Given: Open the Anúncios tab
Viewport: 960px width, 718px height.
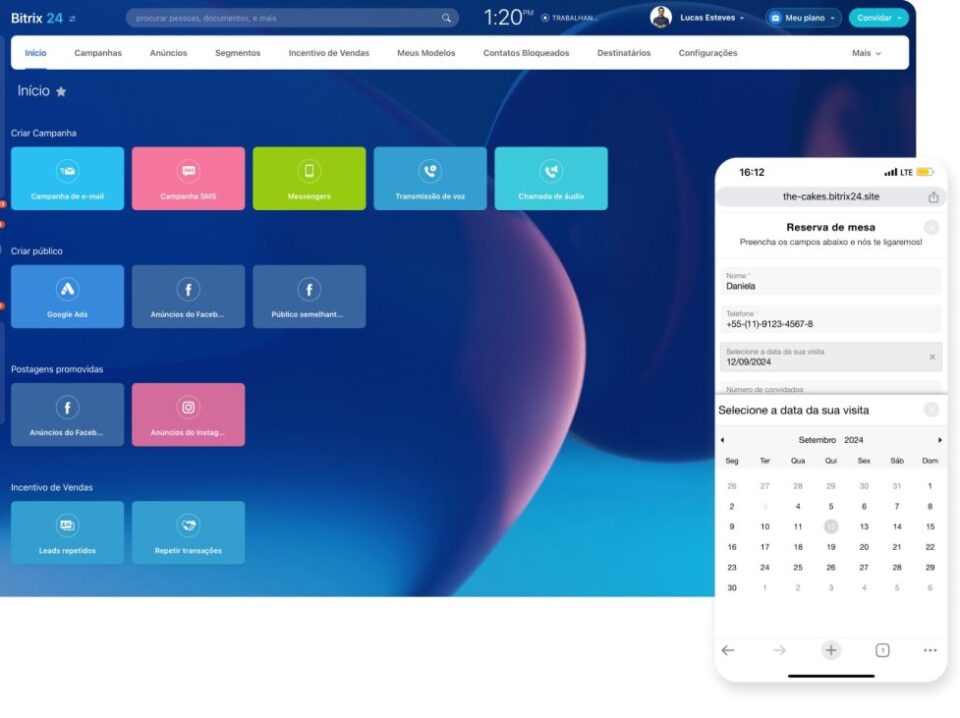Looking at the screenshot, I should click(x=168, y=53).
